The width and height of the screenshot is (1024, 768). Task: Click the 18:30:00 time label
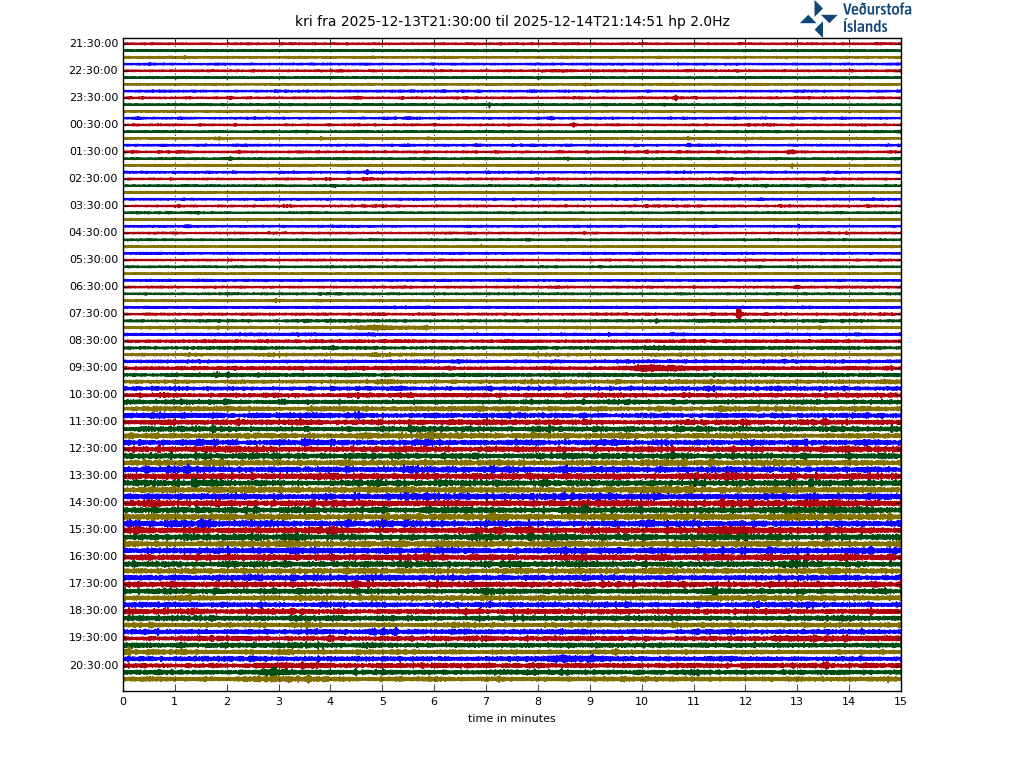93,611
